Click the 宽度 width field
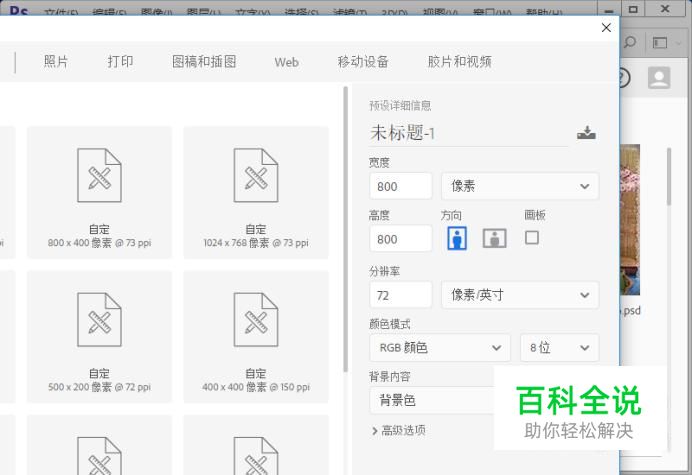This screenshot has height=475, width=692. [401, 186]
